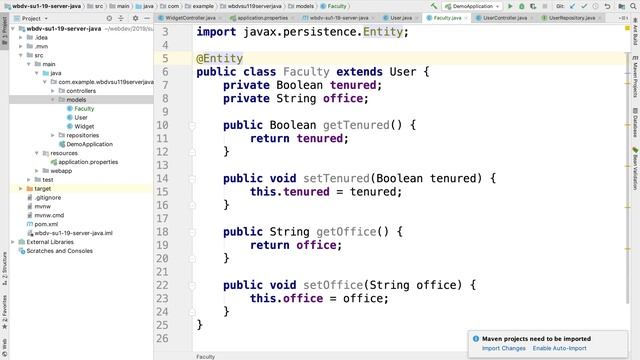Fold getTenured method at line 10 gutter

click(192, 125)
